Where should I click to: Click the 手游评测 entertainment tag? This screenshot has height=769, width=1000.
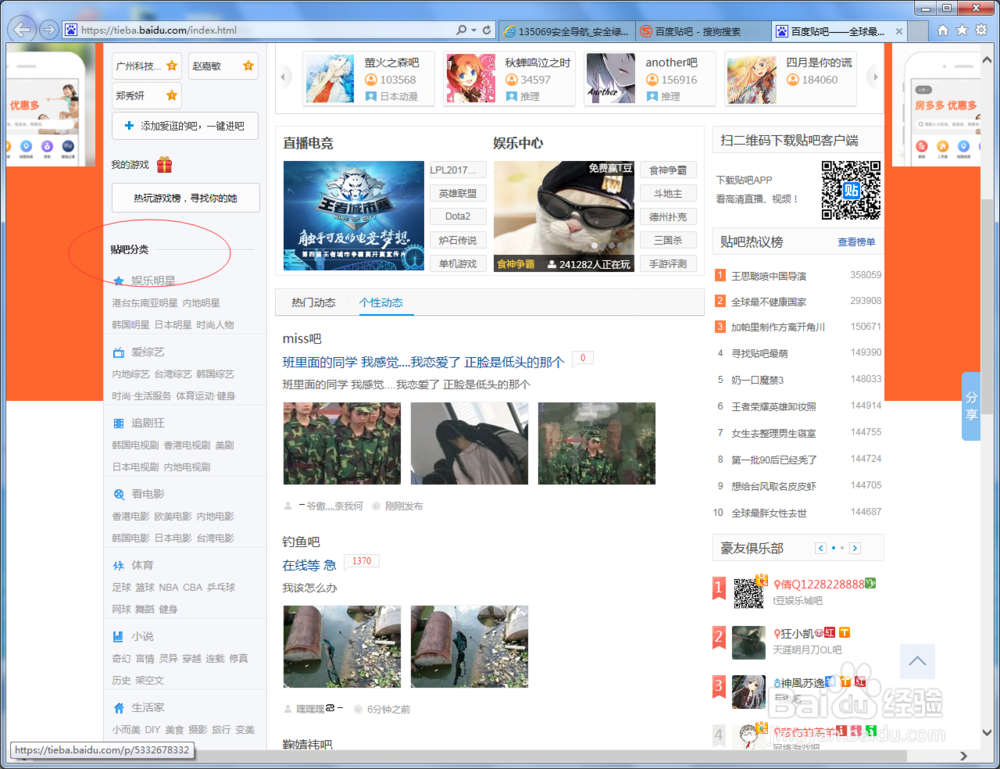tap(668, 263)
